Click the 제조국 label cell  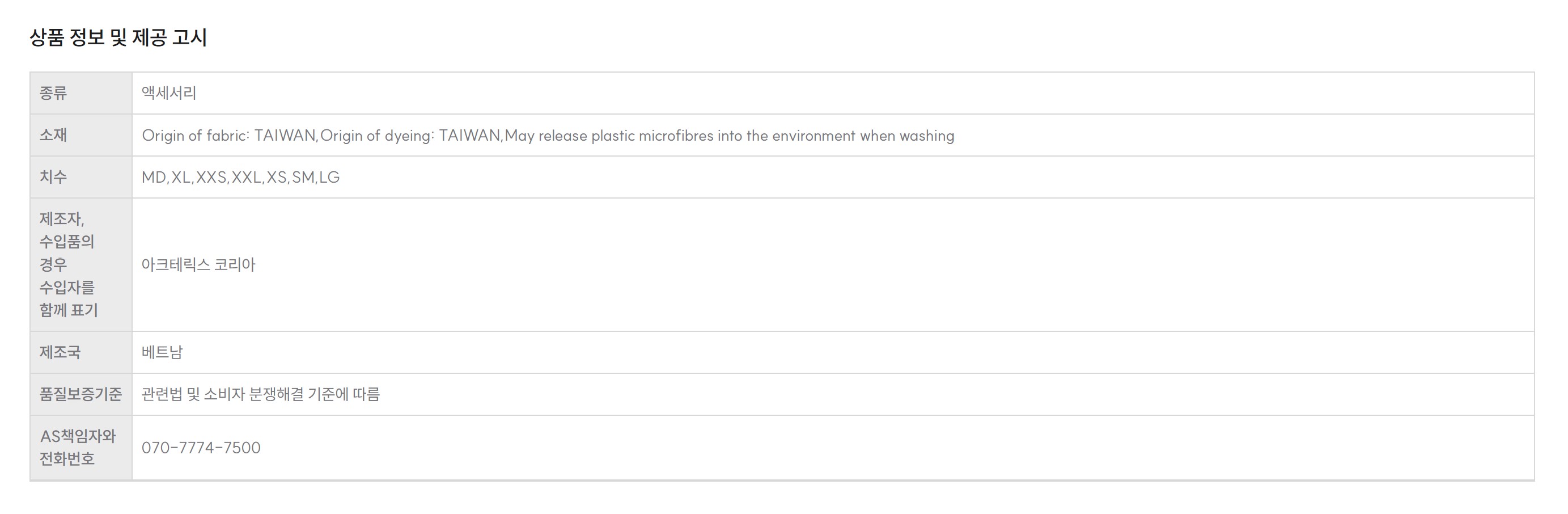pyautogui.click(x=81, y=353)
